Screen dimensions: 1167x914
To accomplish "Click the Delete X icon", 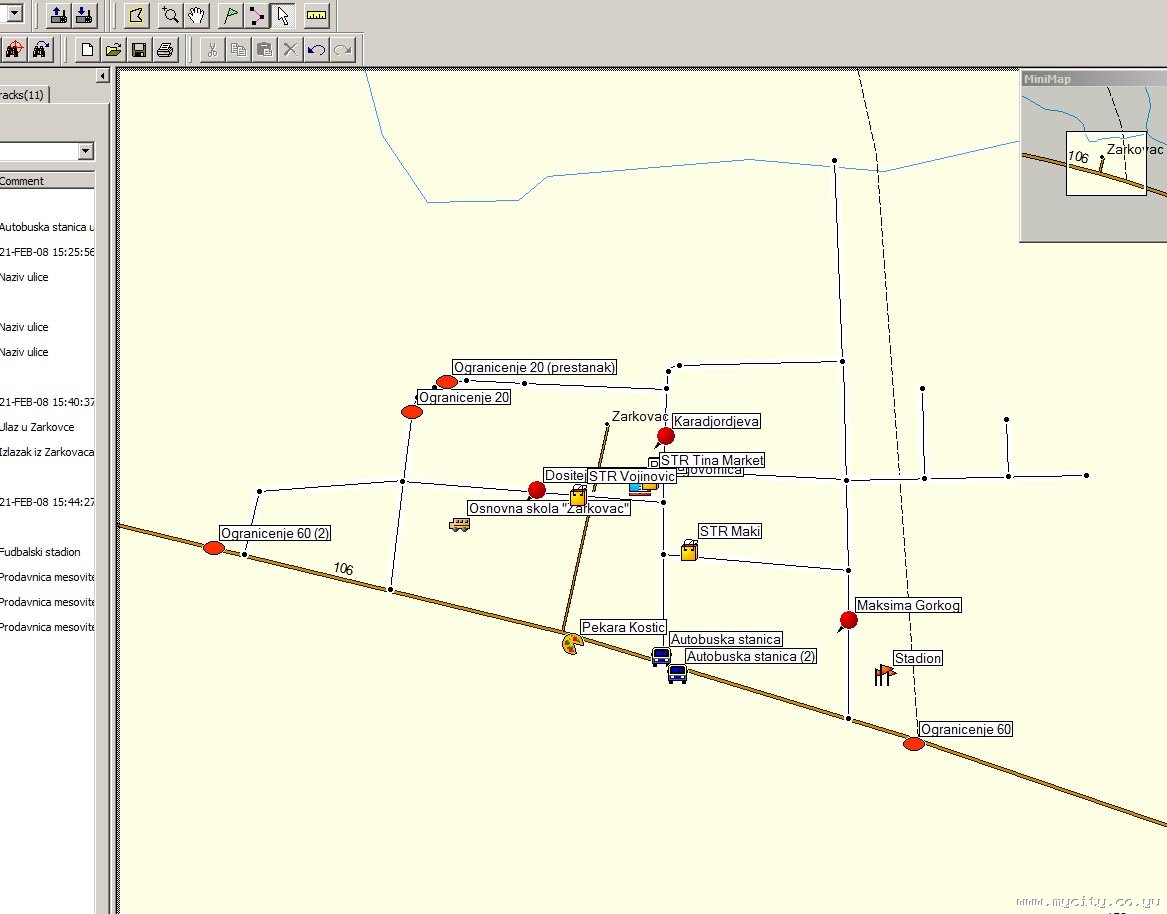I will pyautogui.click(x=290, y=50).
